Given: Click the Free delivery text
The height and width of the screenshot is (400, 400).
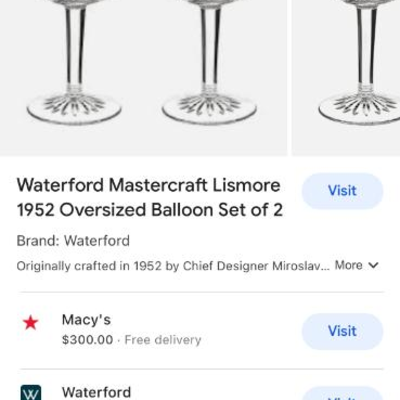Looking at the screenshot, I should (163, 340).
